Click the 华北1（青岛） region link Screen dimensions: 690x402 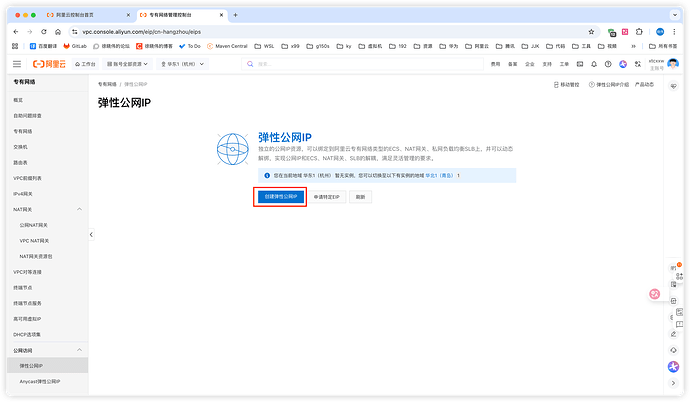click(436, 174)
